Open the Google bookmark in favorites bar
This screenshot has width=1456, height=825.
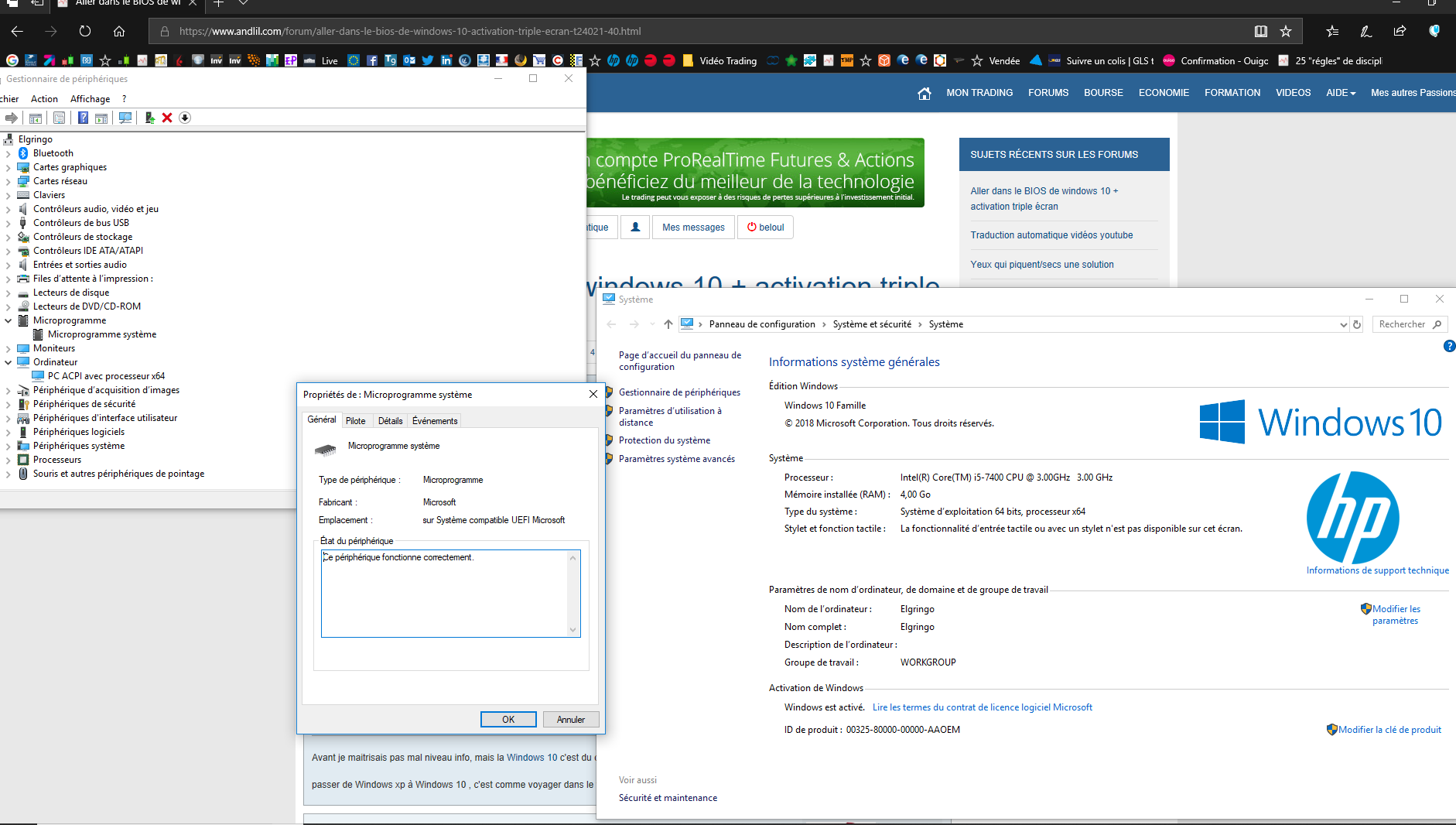12,60
